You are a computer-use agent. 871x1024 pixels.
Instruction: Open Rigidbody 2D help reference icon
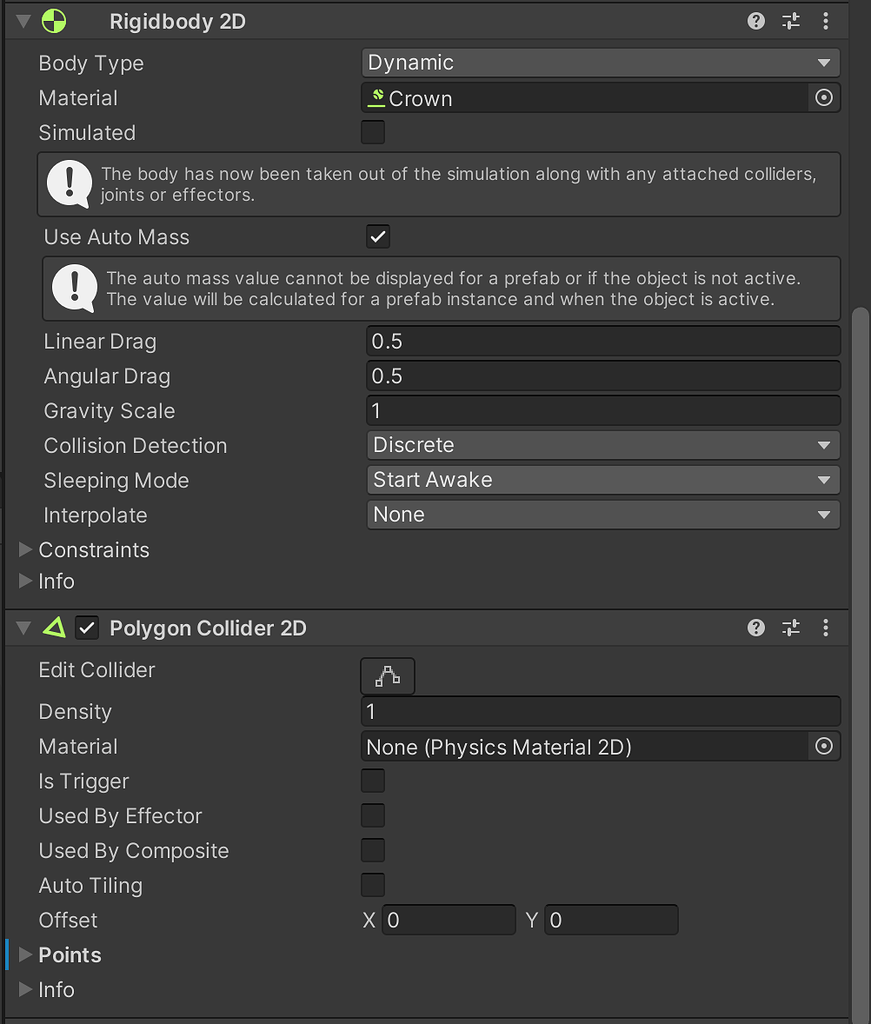756,21
